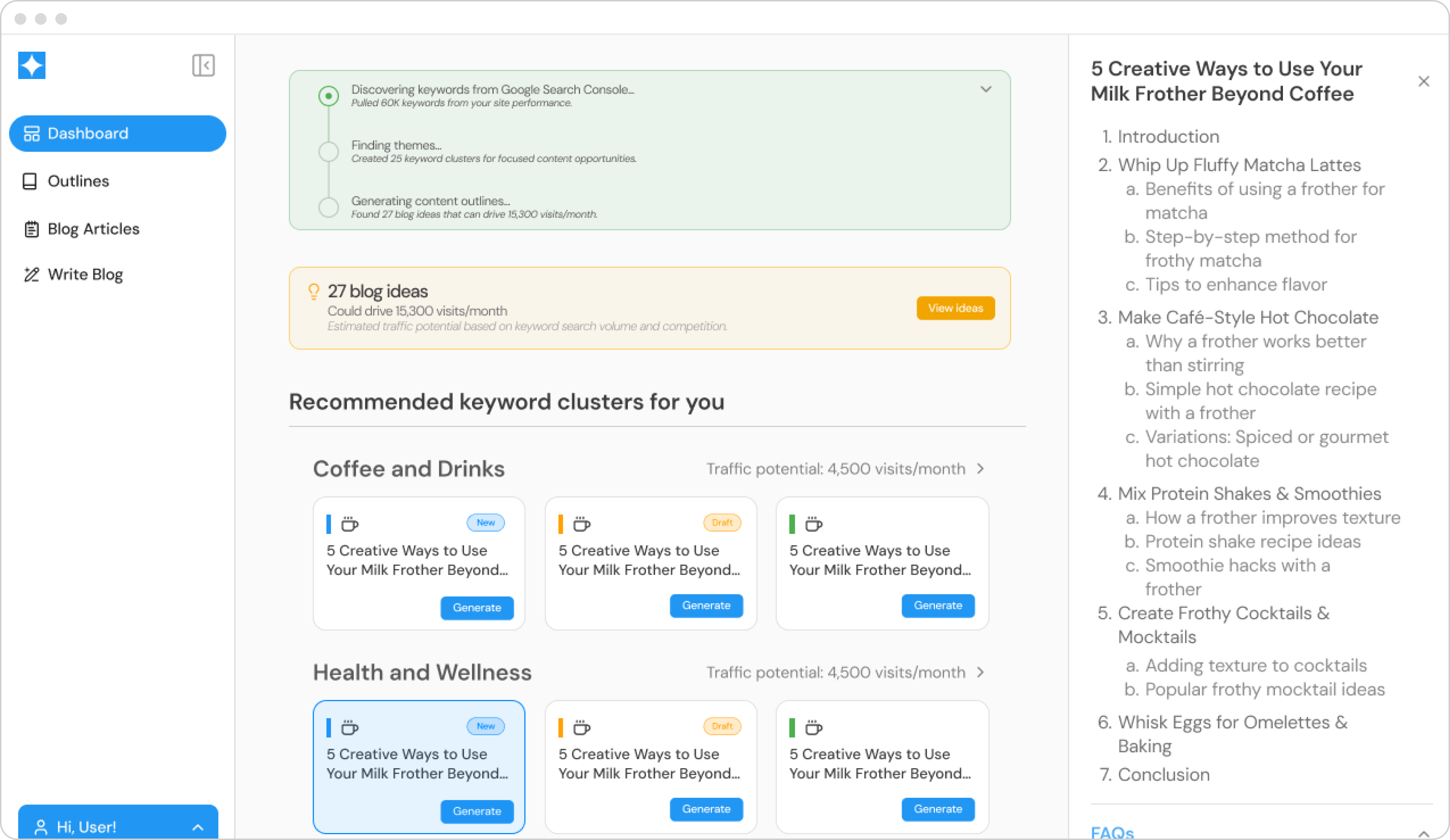Collapse the sidebar with the panel icon

click(x=203, y=65)
